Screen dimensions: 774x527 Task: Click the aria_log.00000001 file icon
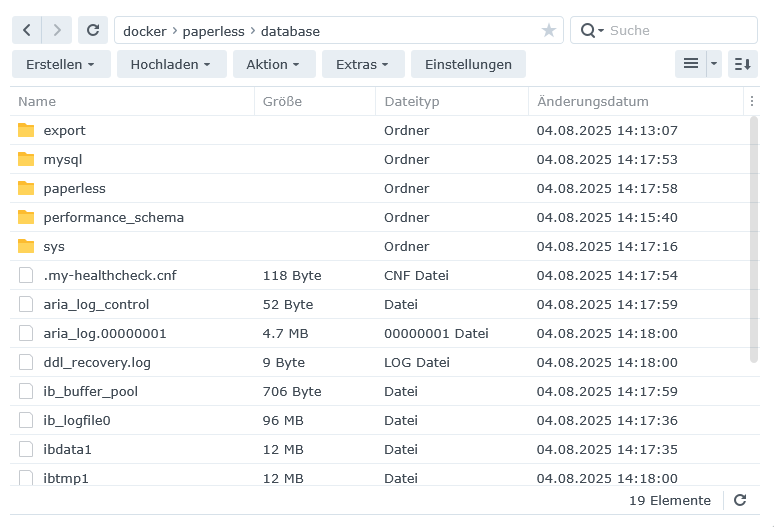26,334
